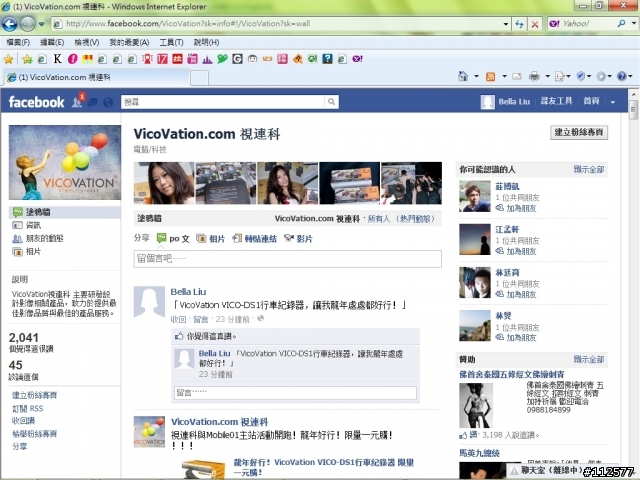Expand the Yahoo search provider dropdown
640x480 pixels.
(633, 24)
